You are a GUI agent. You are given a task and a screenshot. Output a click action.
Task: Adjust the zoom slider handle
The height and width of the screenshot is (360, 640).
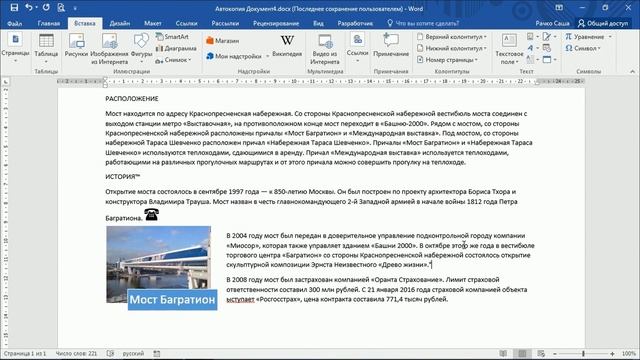click(583, 353)
